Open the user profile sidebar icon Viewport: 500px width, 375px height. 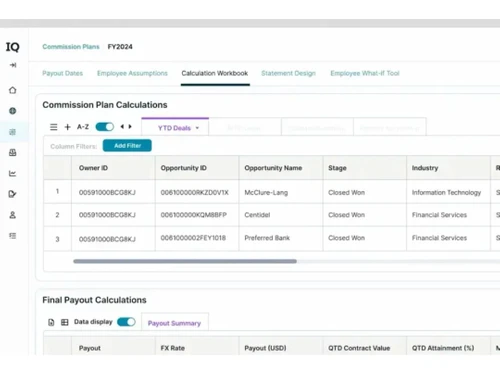pos(13,215)
